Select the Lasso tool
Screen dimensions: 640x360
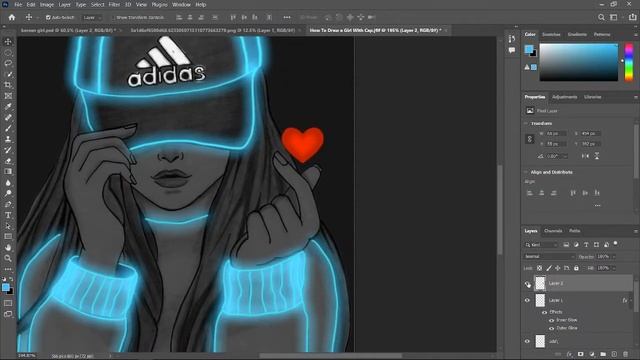point(8,63)
